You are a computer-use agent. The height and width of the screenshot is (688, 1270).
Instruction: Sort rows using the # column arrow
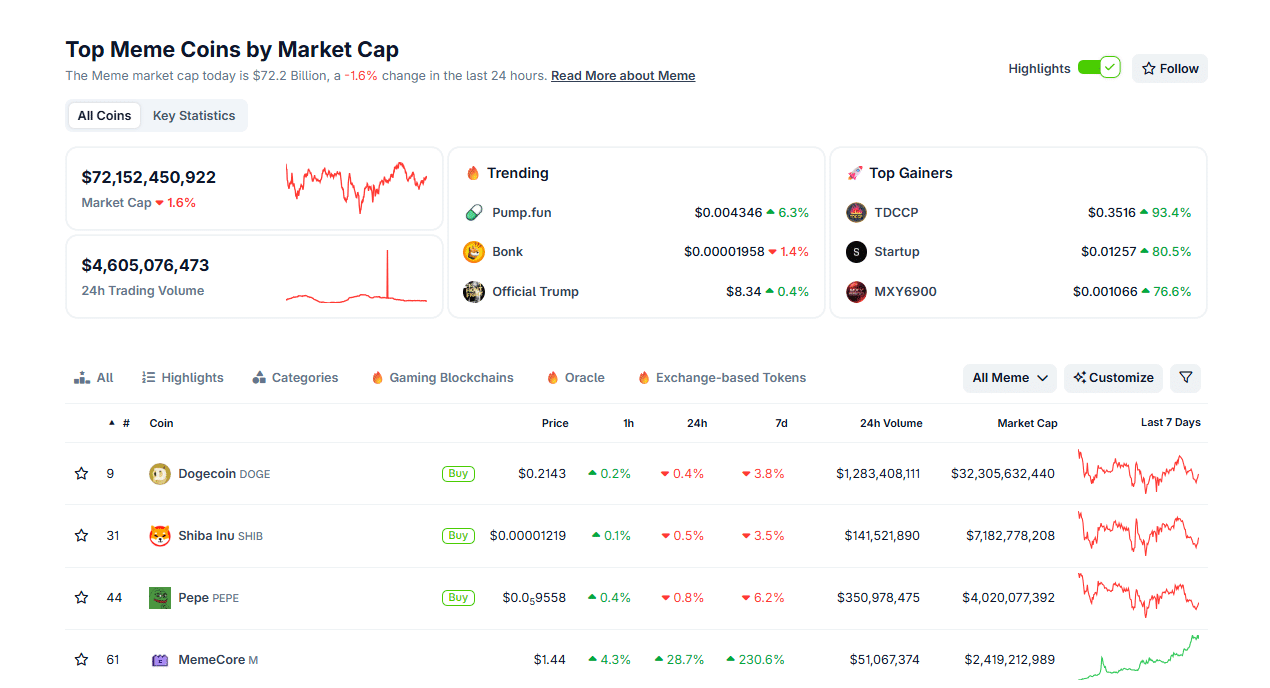point(111,423)
